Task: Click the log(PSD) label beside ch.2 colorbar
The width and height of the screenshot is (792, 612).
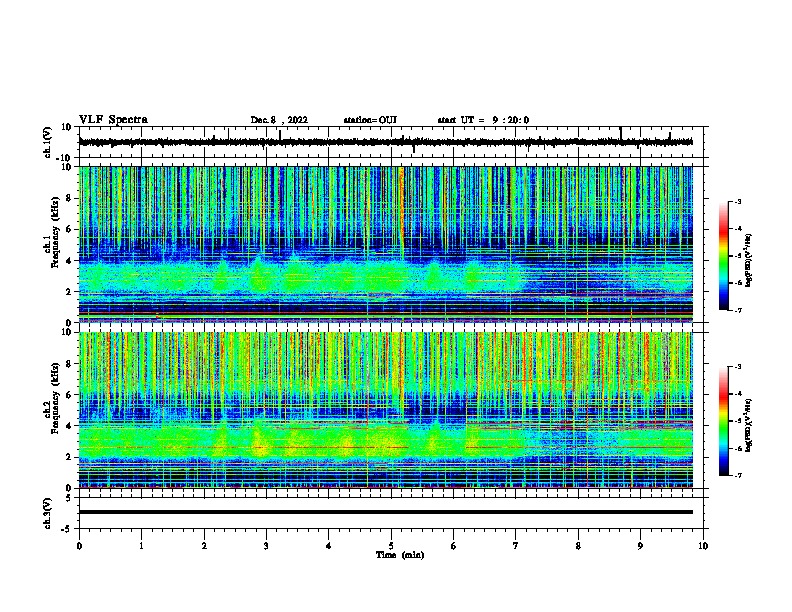Action: 749,425
